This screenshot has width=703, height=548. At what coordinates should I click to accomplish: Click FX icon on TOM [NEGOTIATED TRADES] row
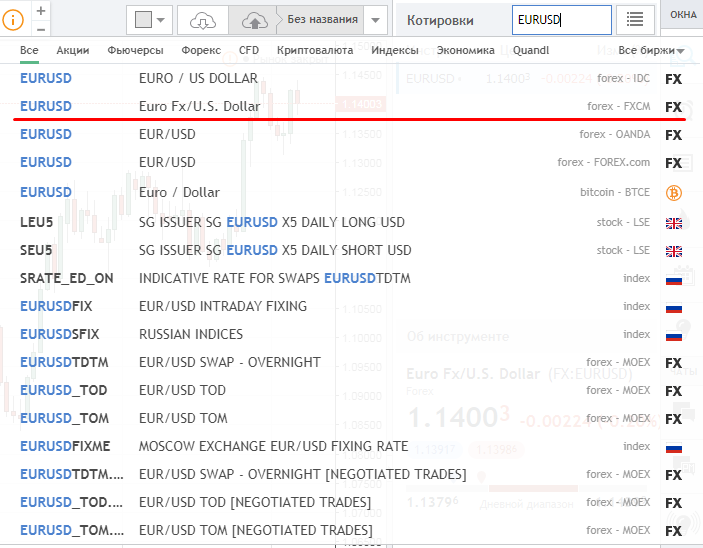673,531
